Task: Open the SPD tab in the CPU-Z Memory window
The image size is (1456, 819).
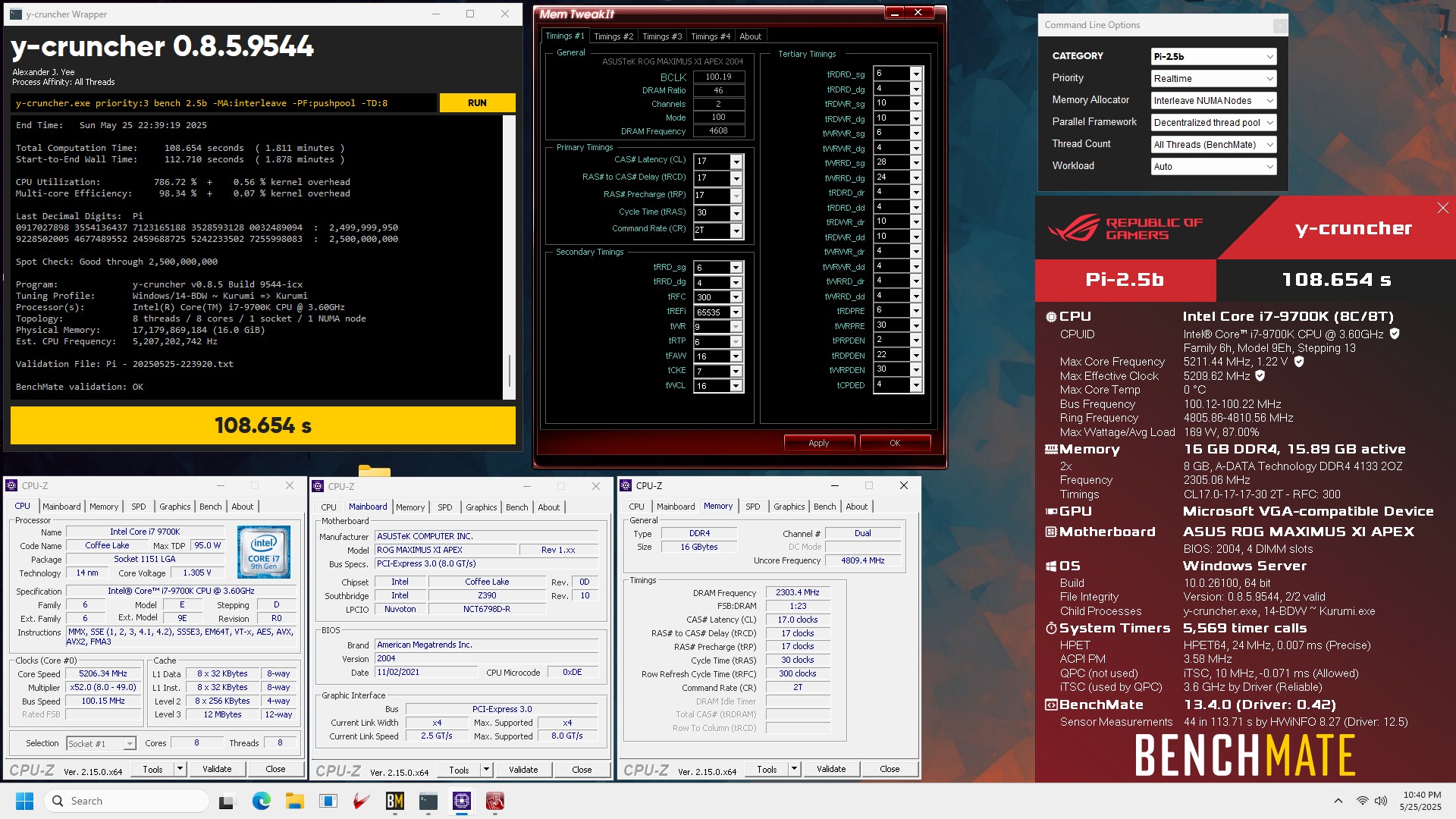Action: (x=752, y=507)
